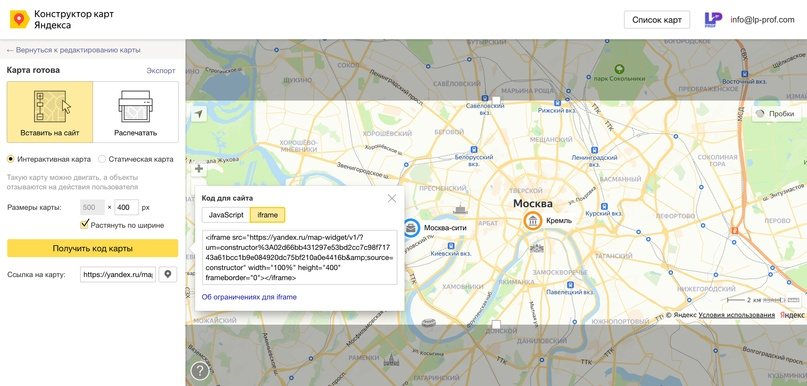Zoom in with the map plus button
Screen dimensions: 807x386
(x=199, y=168)
